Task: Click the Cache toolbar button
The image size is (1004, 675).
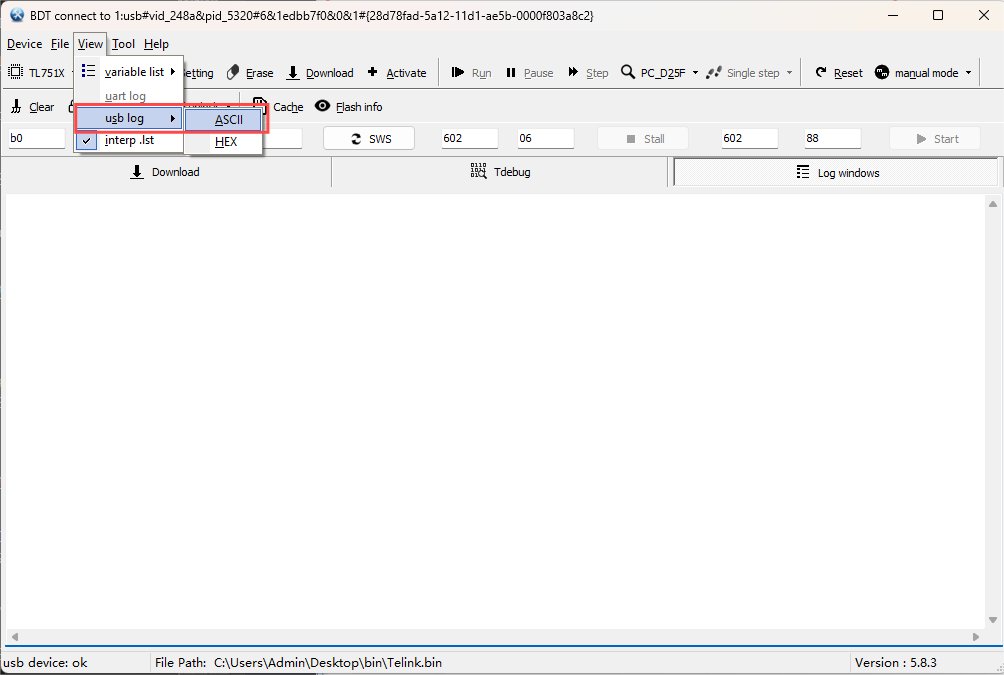Action: [x=279, y=107]
